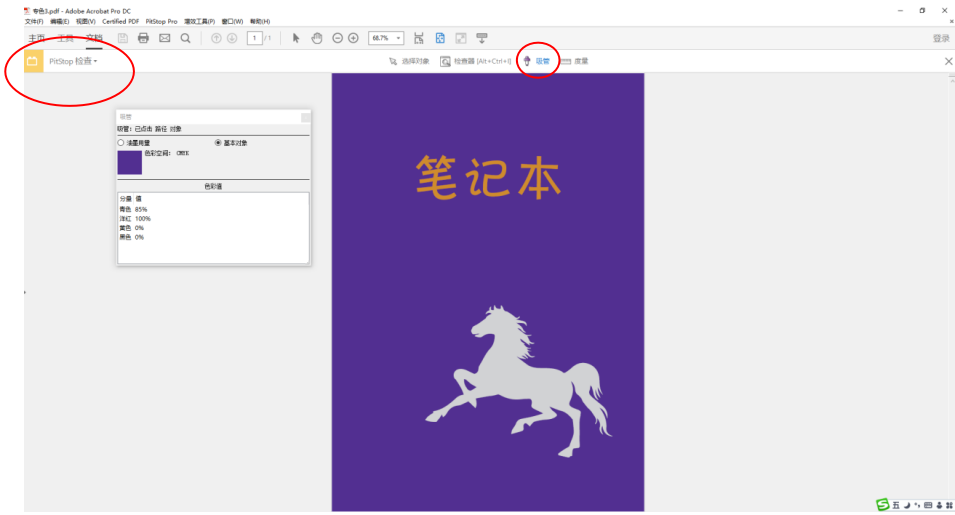The width and height of the screenshot is (955, 515).
Task: Click the 登录 sign-in link
Action: pos(940,38)
